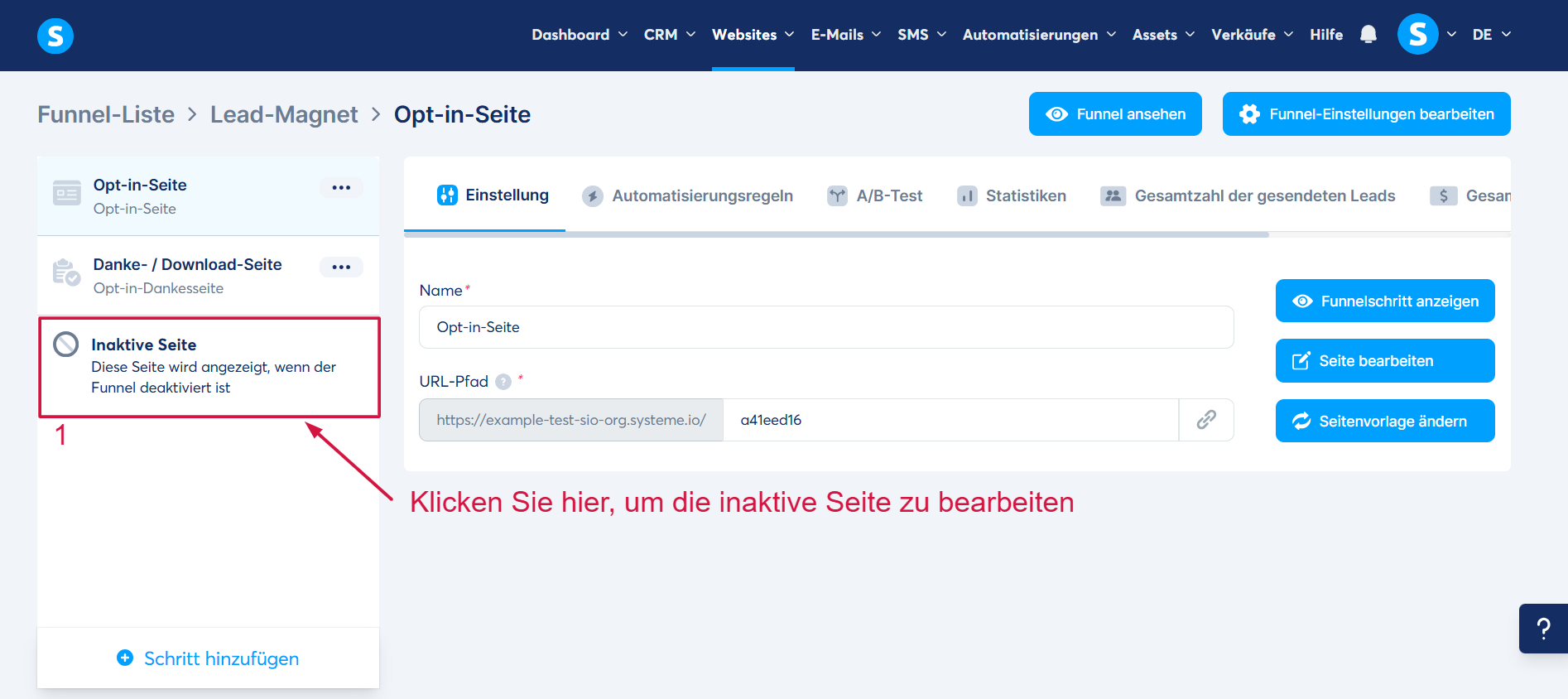Switch to the Statistiken tab
Screen dimensions: 1568x699
[1012, 196]
